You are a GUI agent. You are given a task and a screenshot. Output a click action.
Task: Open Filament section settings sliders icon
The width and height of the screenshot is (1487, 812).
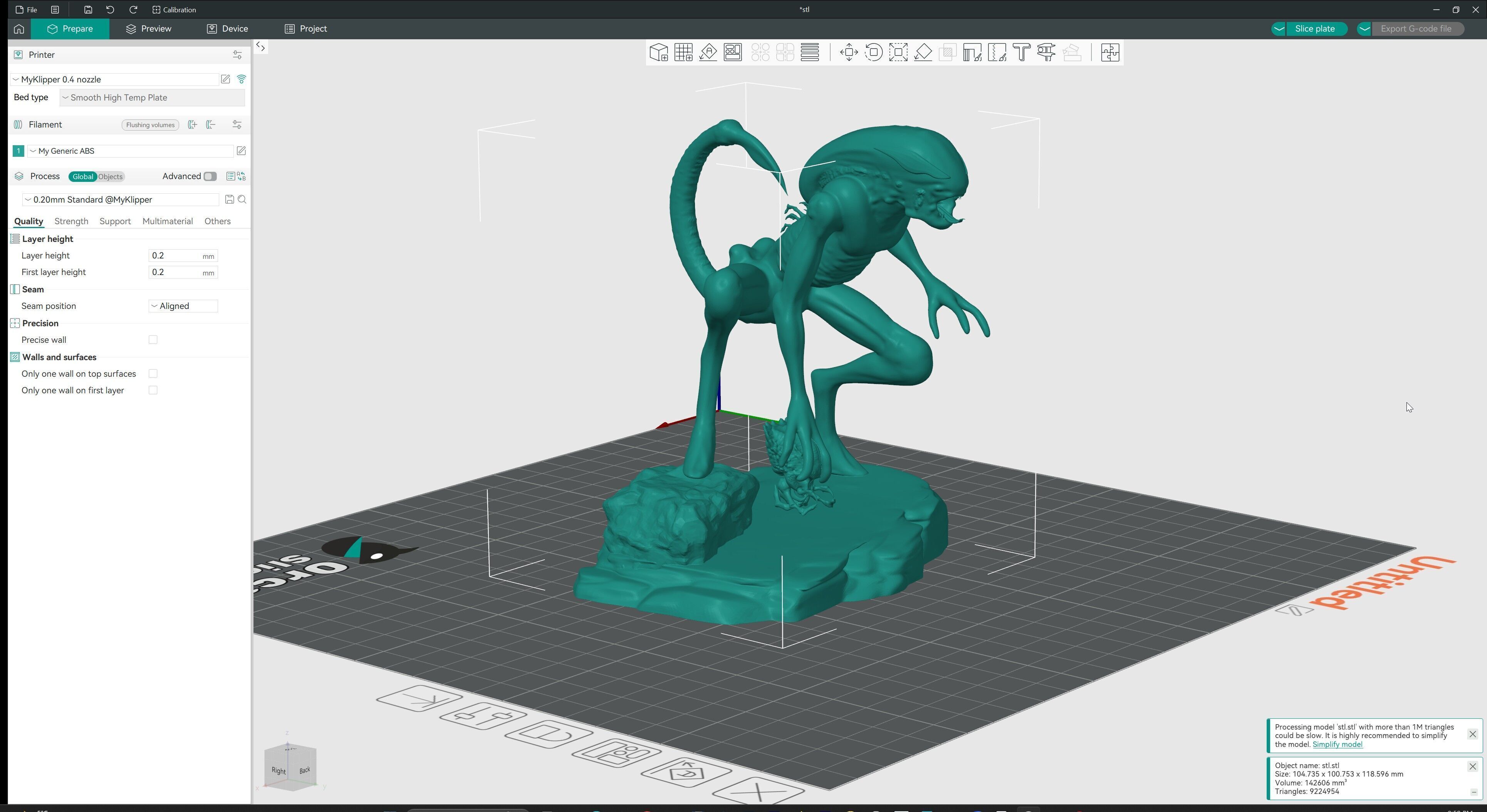[237, 125]
